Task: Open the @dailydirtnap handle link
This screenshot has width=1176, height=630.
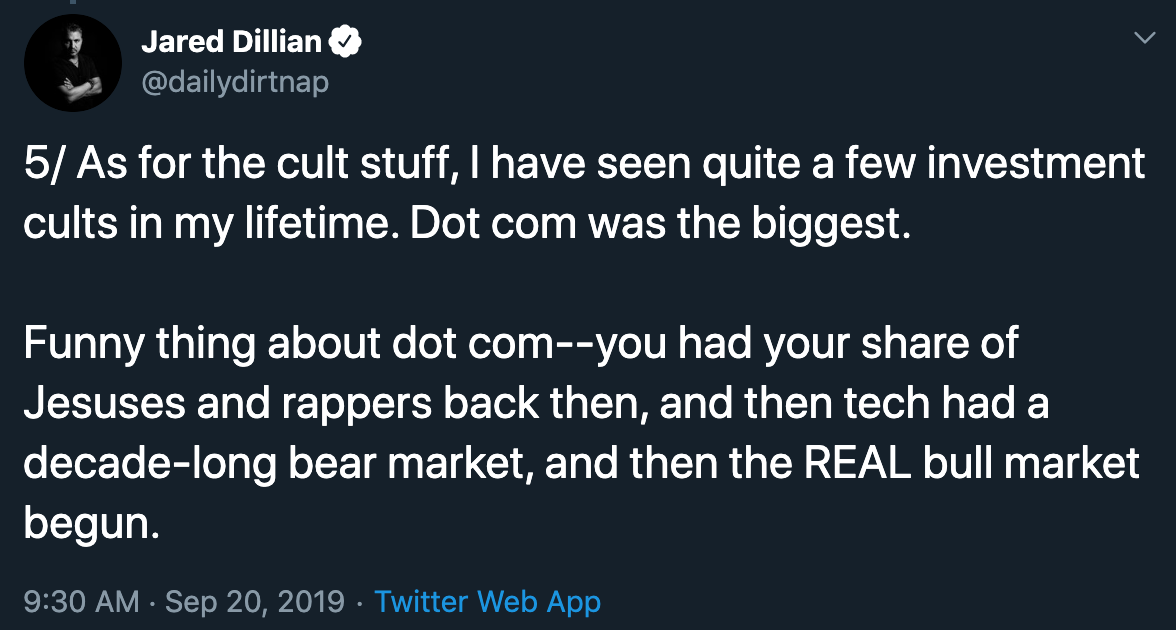Action: 235,81
